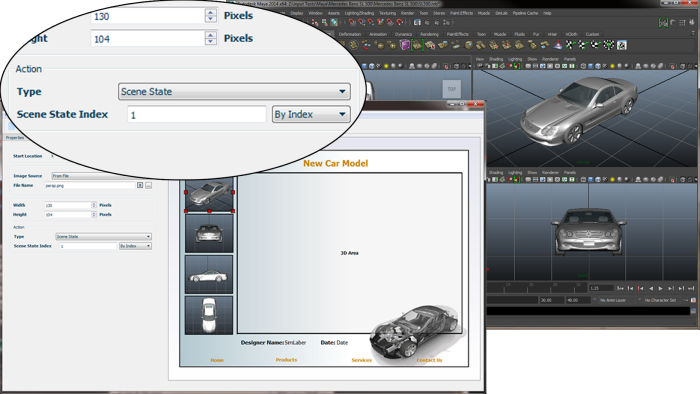Click the last checkered shelf icon

(609, 45)
